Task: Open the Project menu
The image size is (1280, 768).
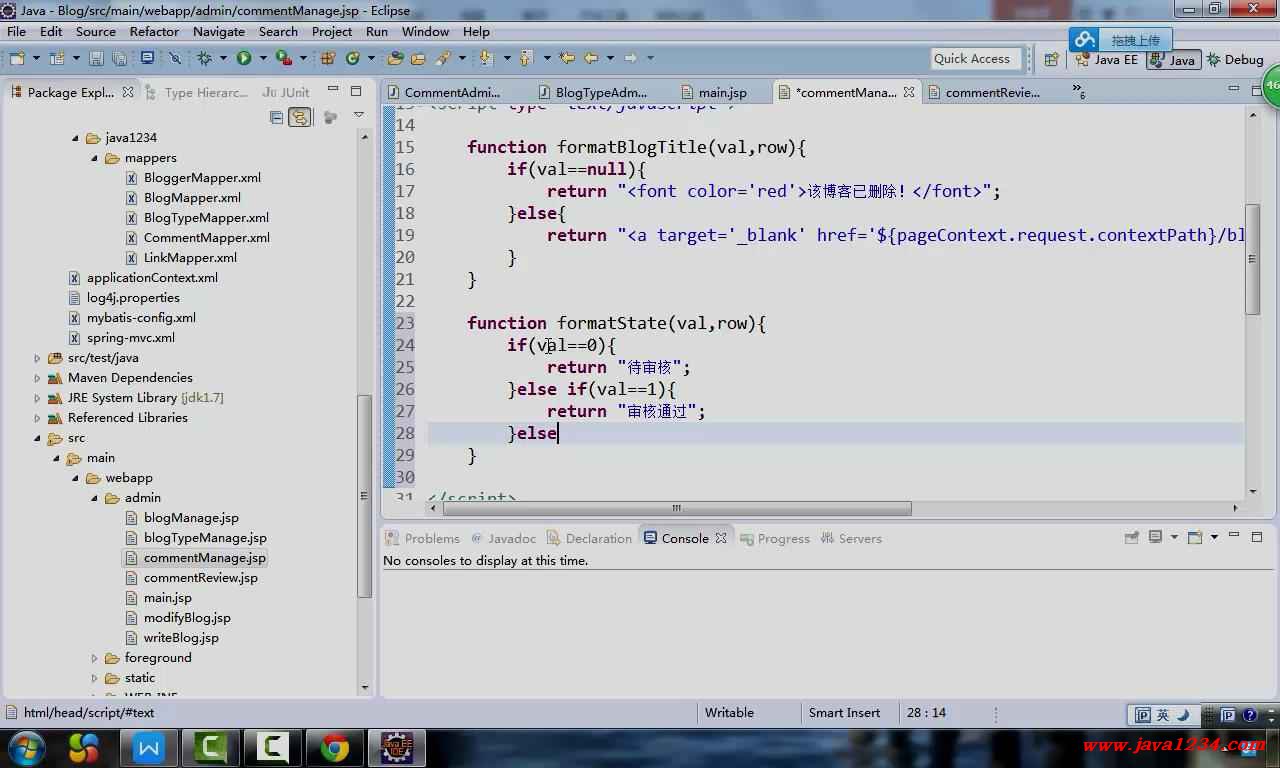Action: click(x=331, y=31)
